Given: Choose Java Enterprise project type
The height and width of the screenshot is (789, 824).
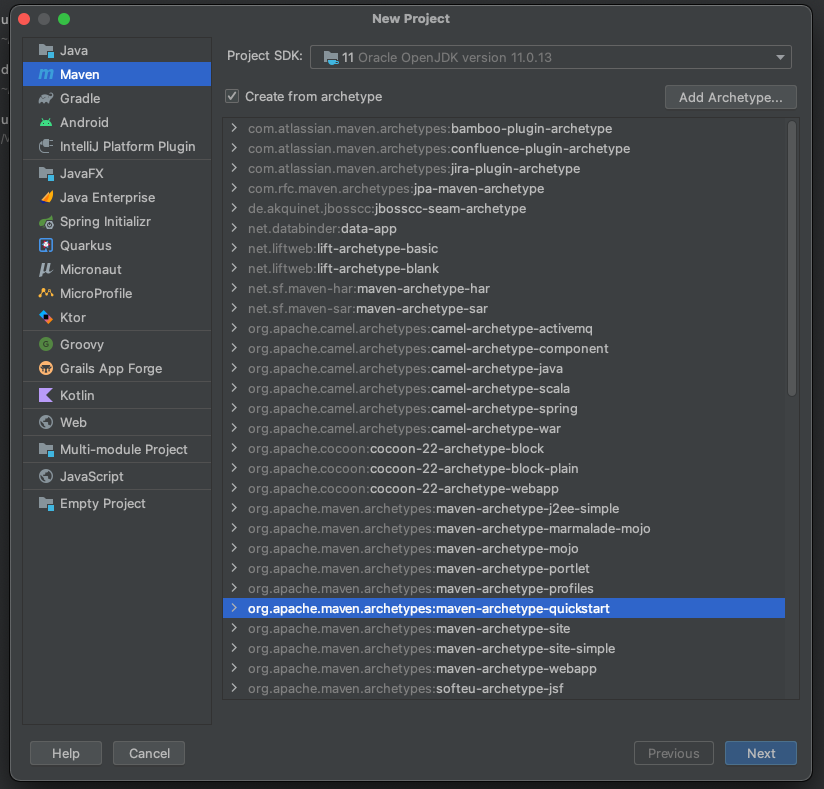Looking at the screenshot, I should tap(117, 198).
